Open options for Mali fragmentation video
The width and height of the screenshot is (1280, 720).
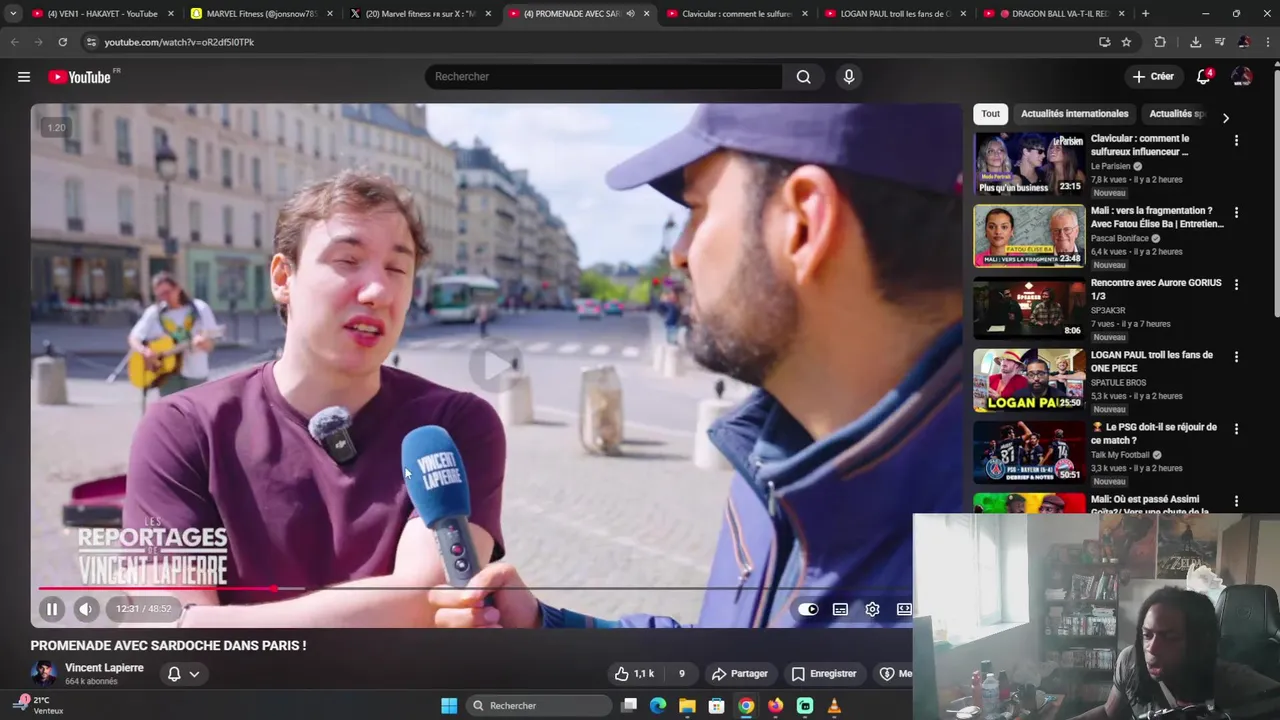(x=1236, y=213)
